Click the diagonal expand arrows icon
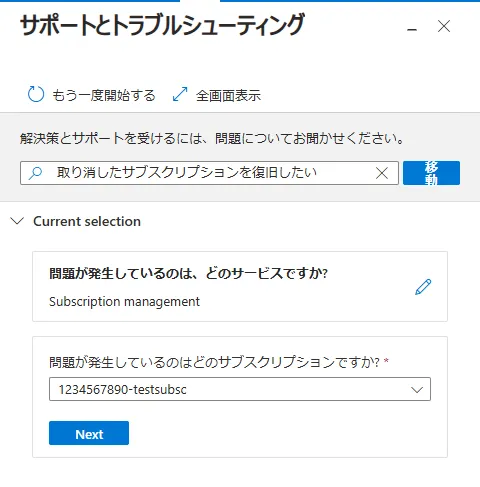Image resolution: width=480 pixels, height=487 pixels. tap(180, 94)
